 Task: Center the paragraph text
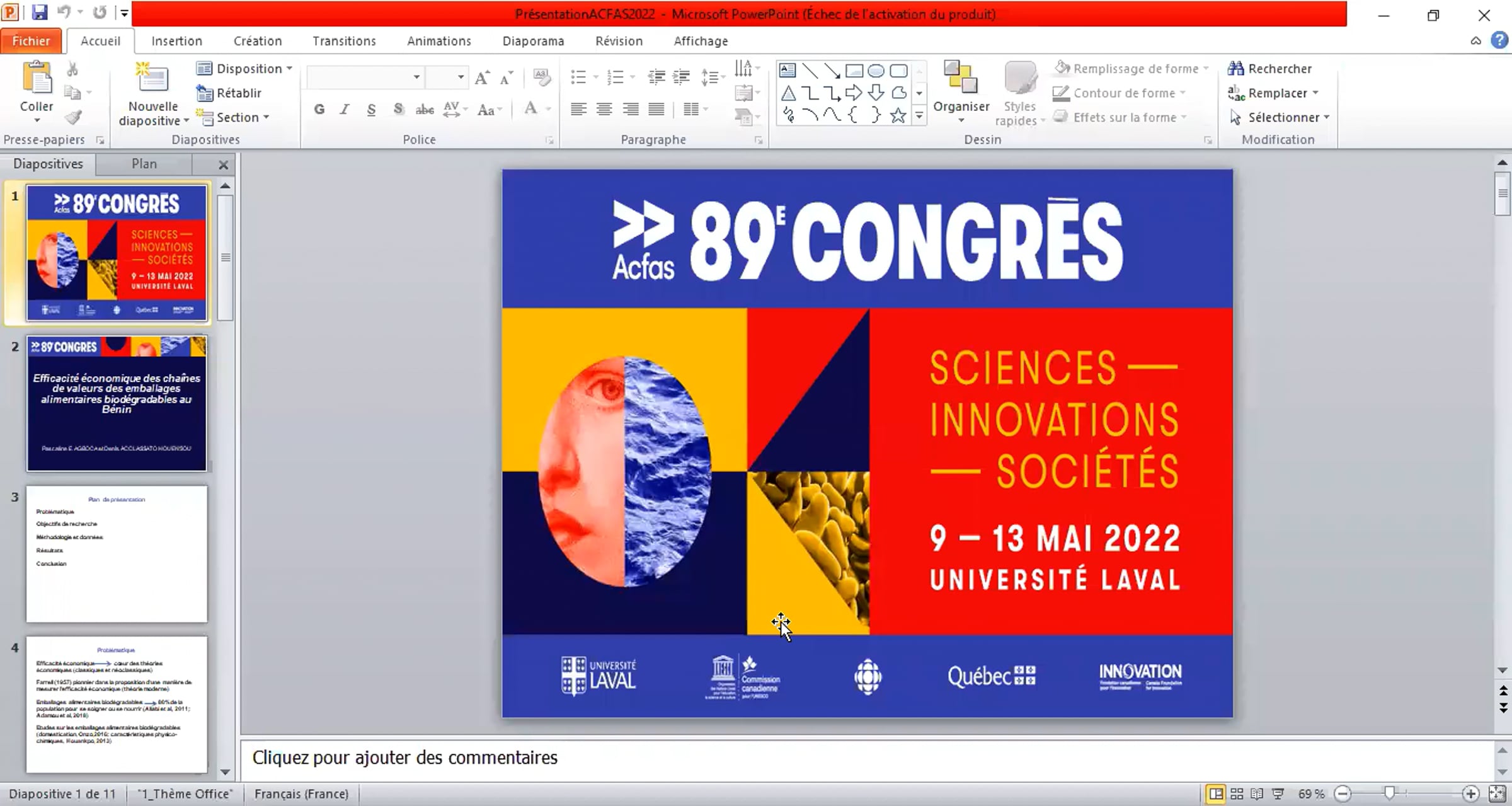pos(604,110)
